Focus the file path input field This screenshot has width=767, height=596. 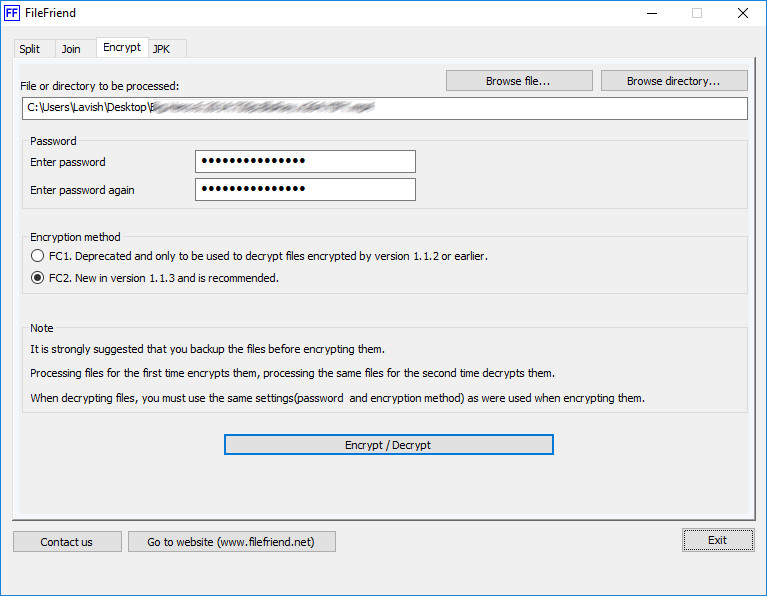[x=384, y=108]
